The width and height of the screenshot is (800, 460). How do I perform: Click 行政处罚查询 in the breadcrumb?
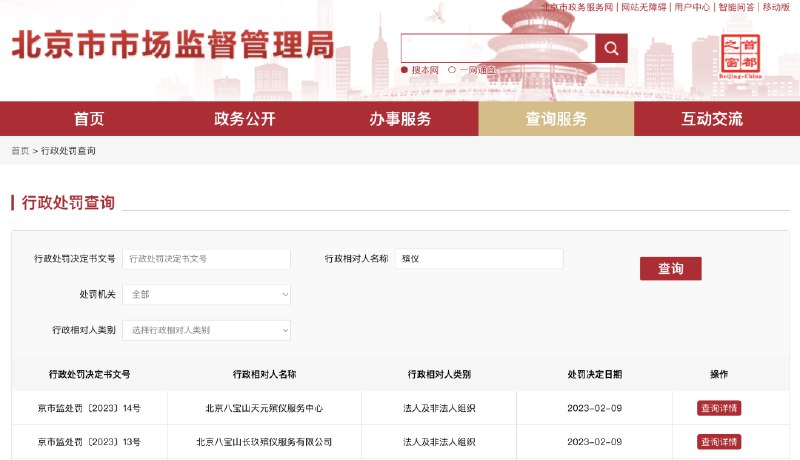point(68,151)
